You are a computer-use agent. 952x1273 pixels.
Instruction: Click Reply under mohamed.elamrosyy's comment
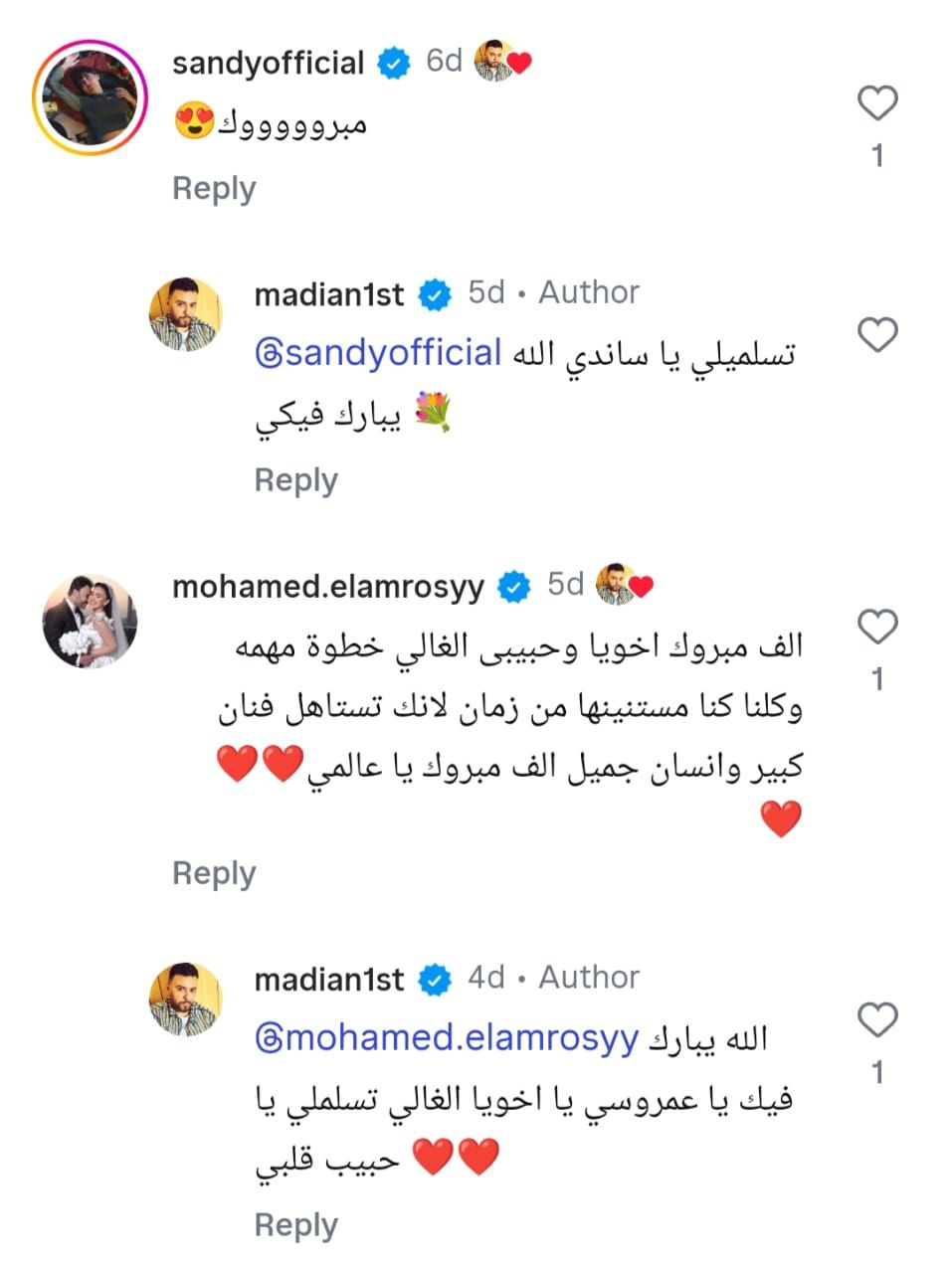coord(213,873)
